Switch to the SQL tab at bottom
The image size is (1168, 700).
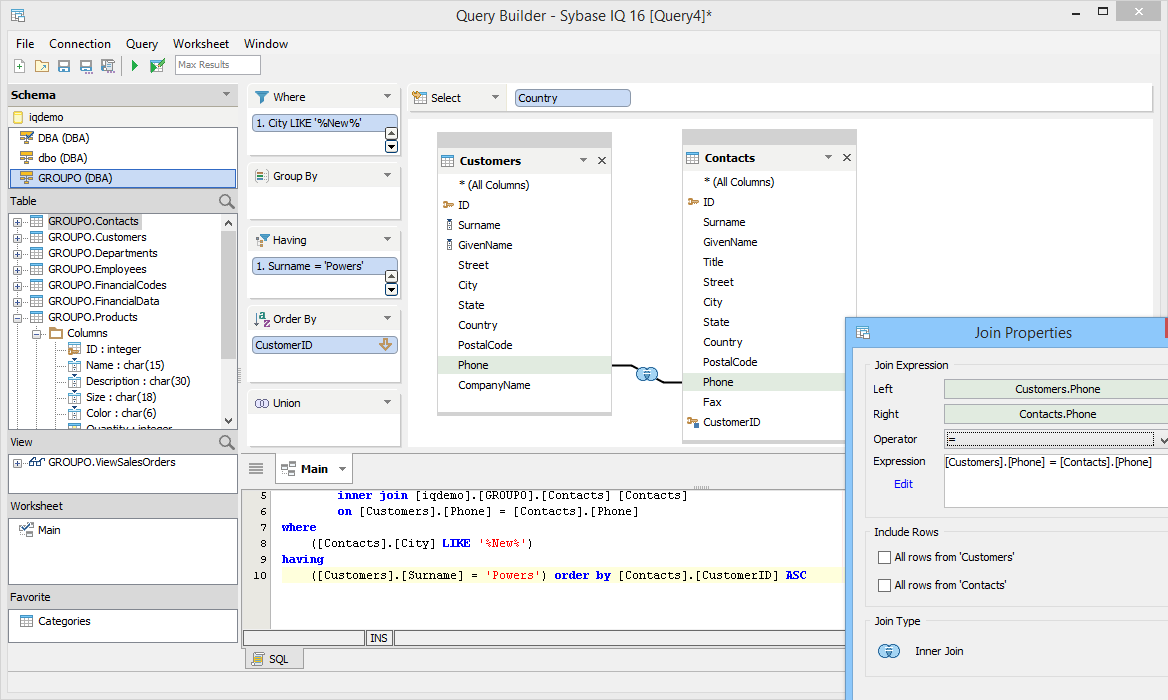coord(274,659)
